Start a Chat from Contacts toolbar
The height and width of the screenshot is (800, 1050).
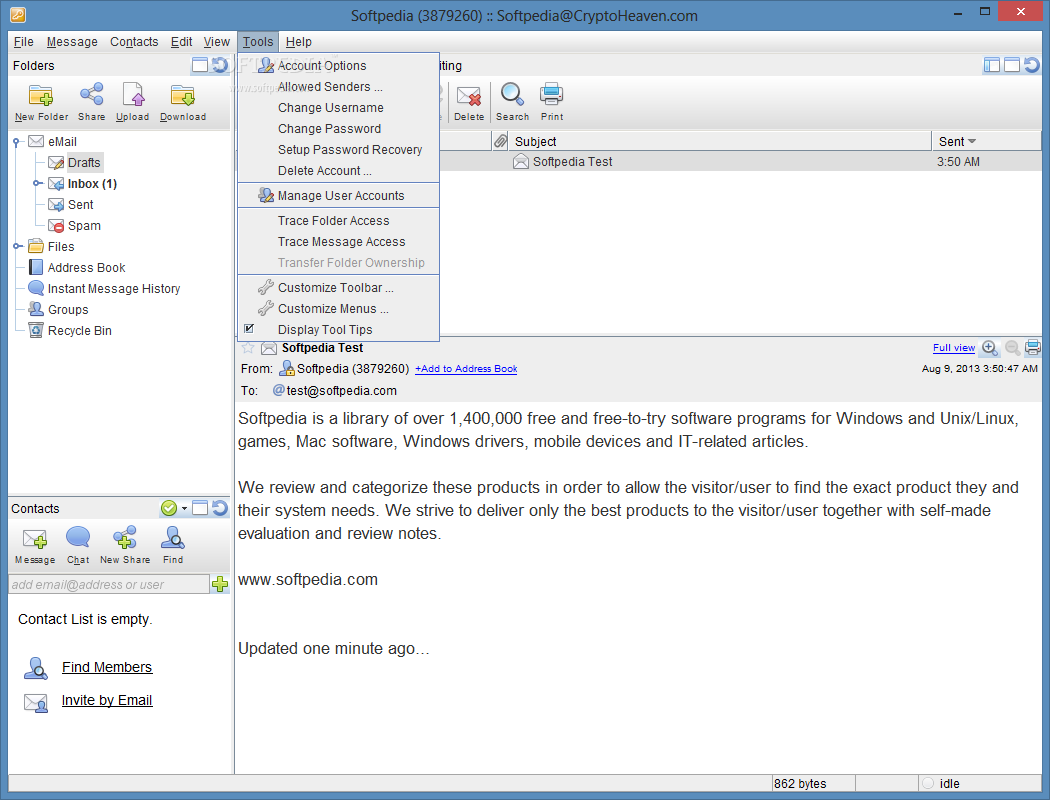coord(78,538)
